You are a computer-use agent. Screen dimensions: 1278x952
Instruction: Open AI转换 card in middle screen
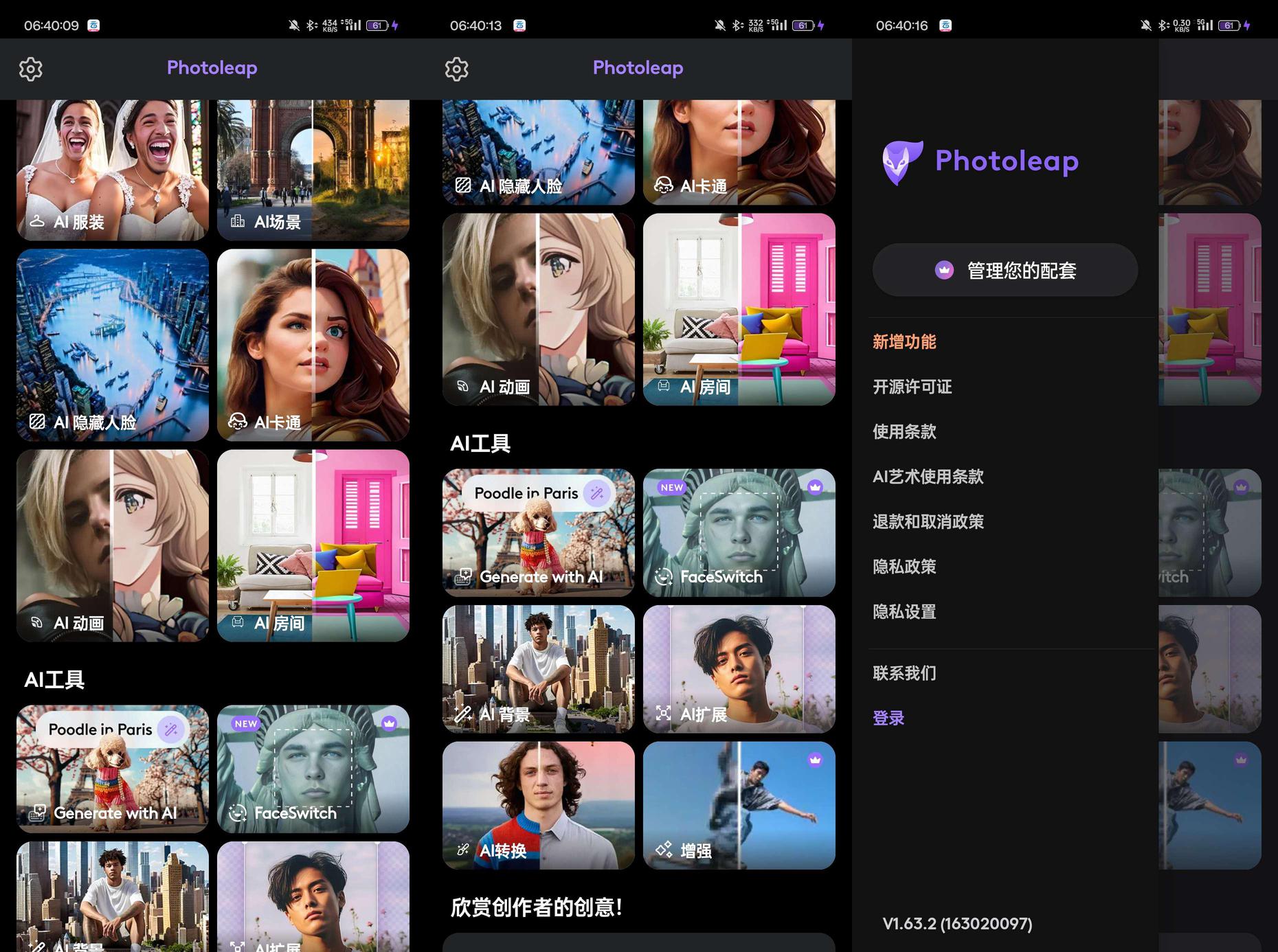coord(539,805)
